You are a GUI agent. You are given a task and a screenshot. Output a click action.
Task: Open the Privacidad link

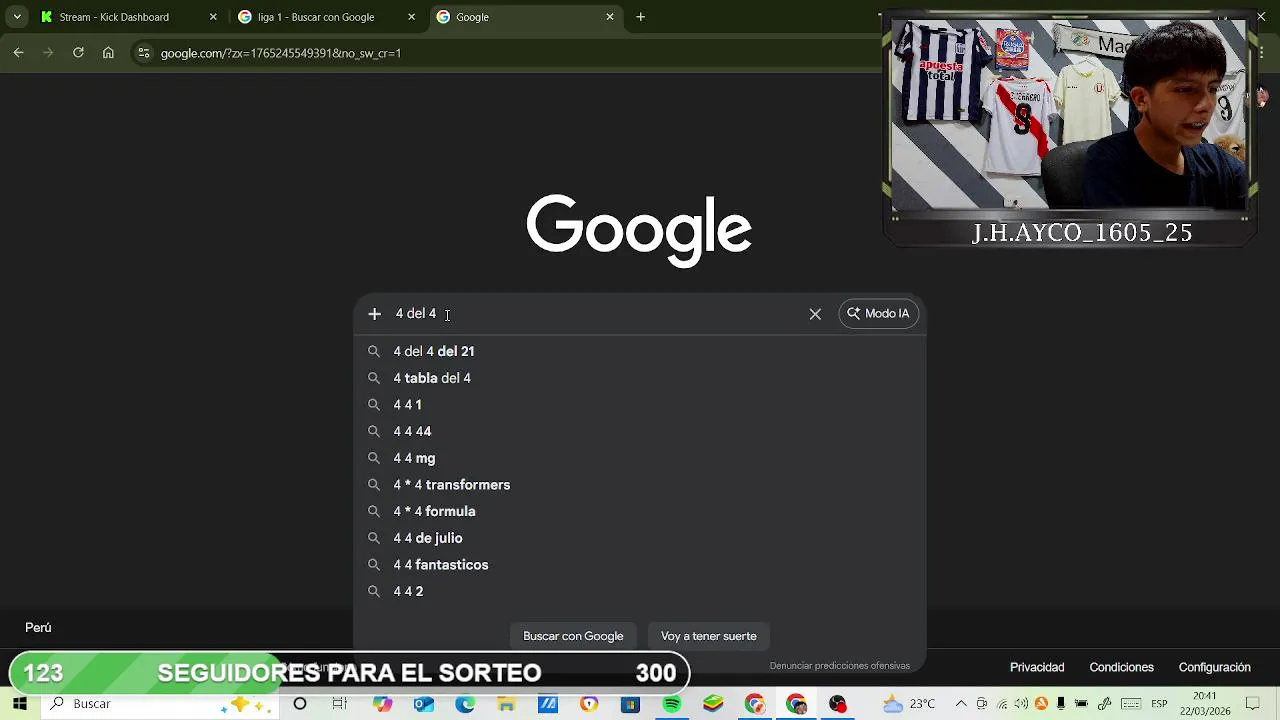1037,667
